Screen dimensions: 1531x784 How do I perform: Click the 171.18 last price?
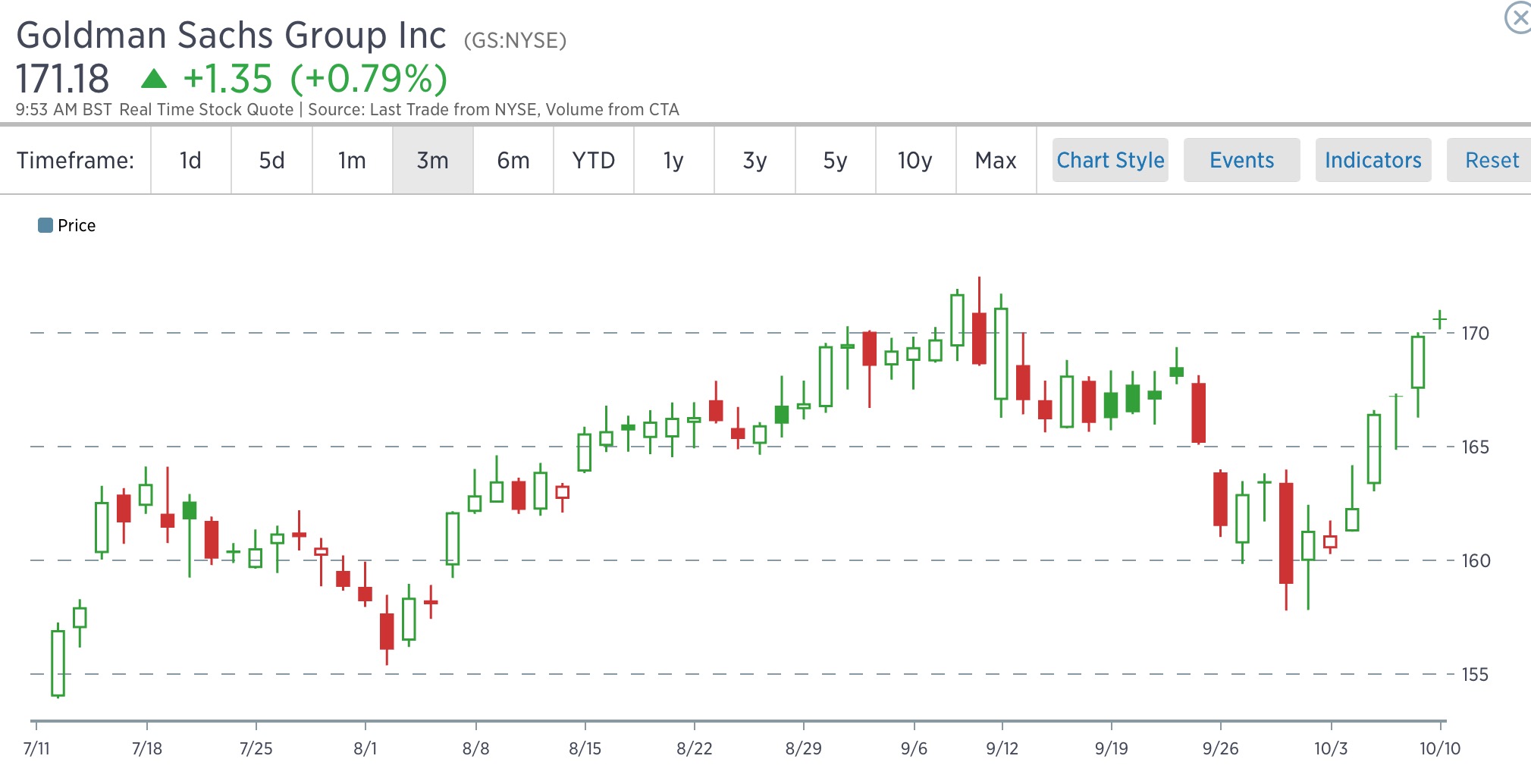click(63, 79)
